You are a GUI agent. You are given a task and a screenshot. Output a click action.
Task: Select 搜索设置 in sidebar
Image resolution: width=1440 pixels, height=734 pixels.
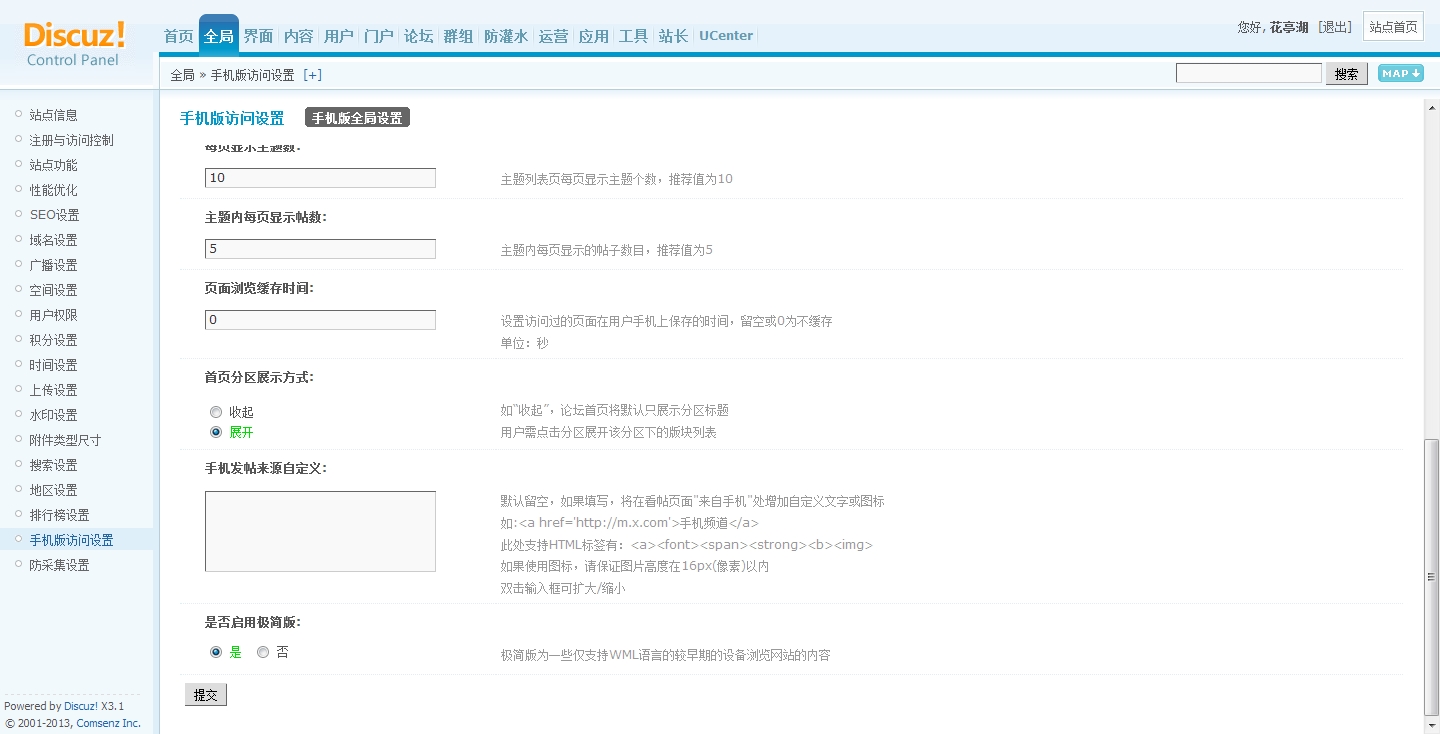pos(54,465)
